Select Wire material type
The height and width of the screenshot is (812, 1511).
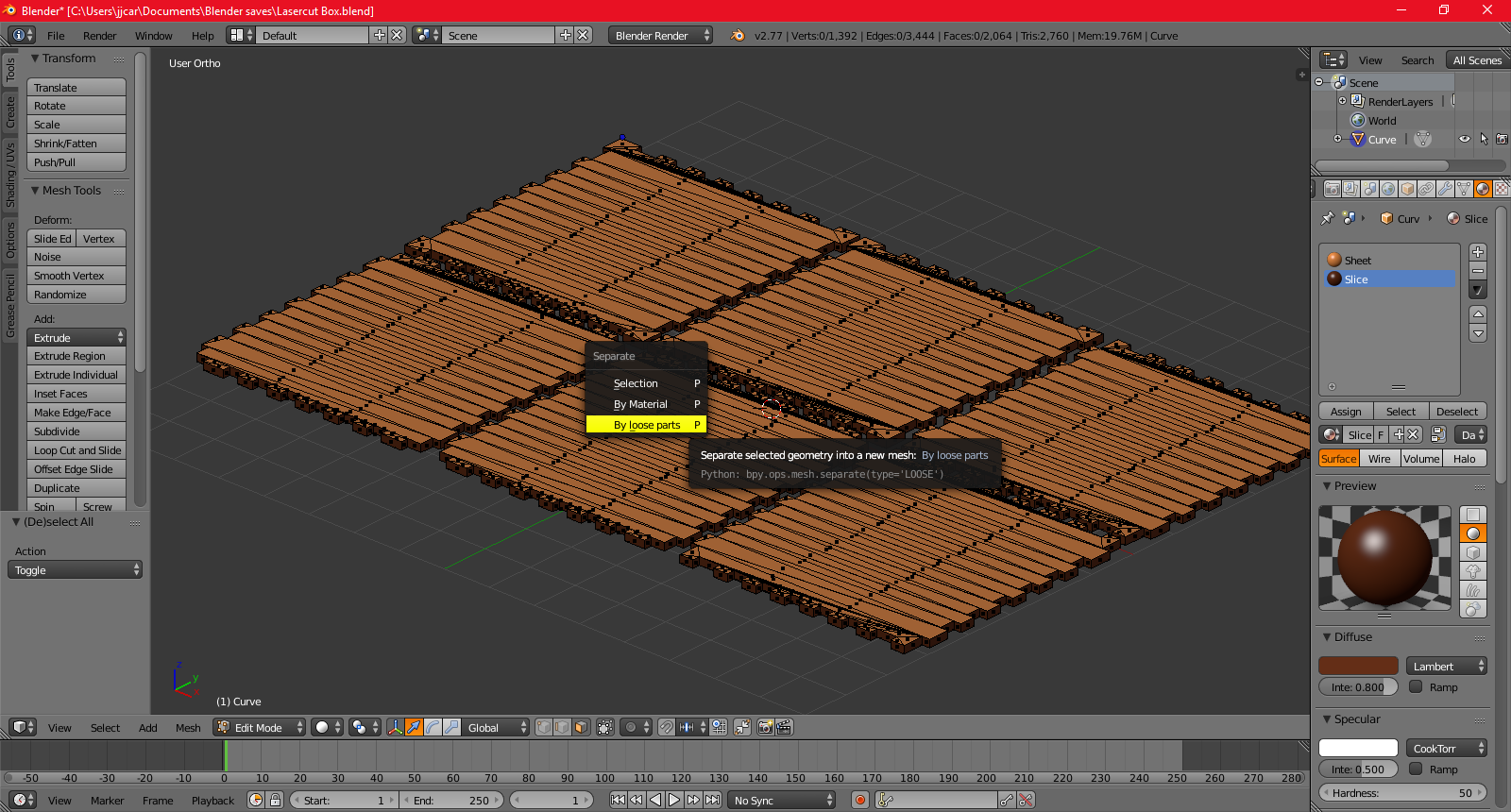pos(1380,459)
